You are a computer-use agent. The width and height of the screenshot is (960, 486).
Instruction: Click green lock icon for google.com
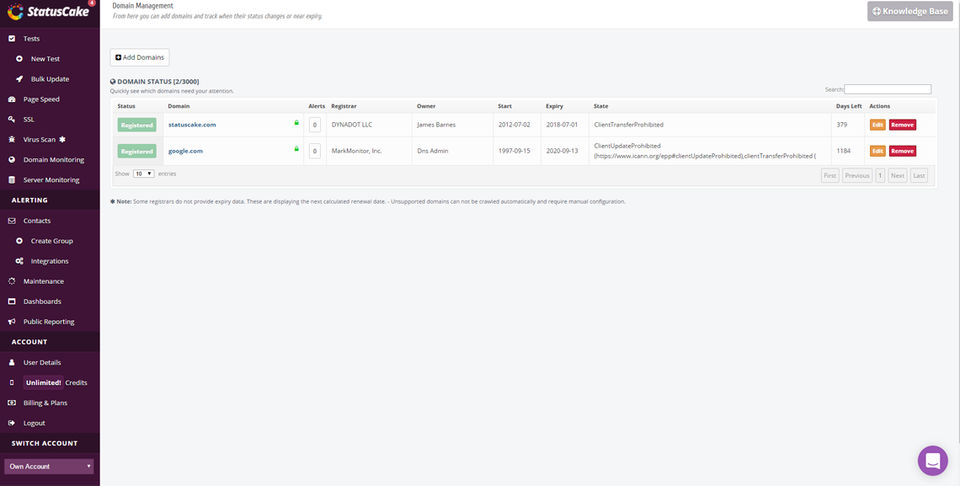[x=296, y=149]
